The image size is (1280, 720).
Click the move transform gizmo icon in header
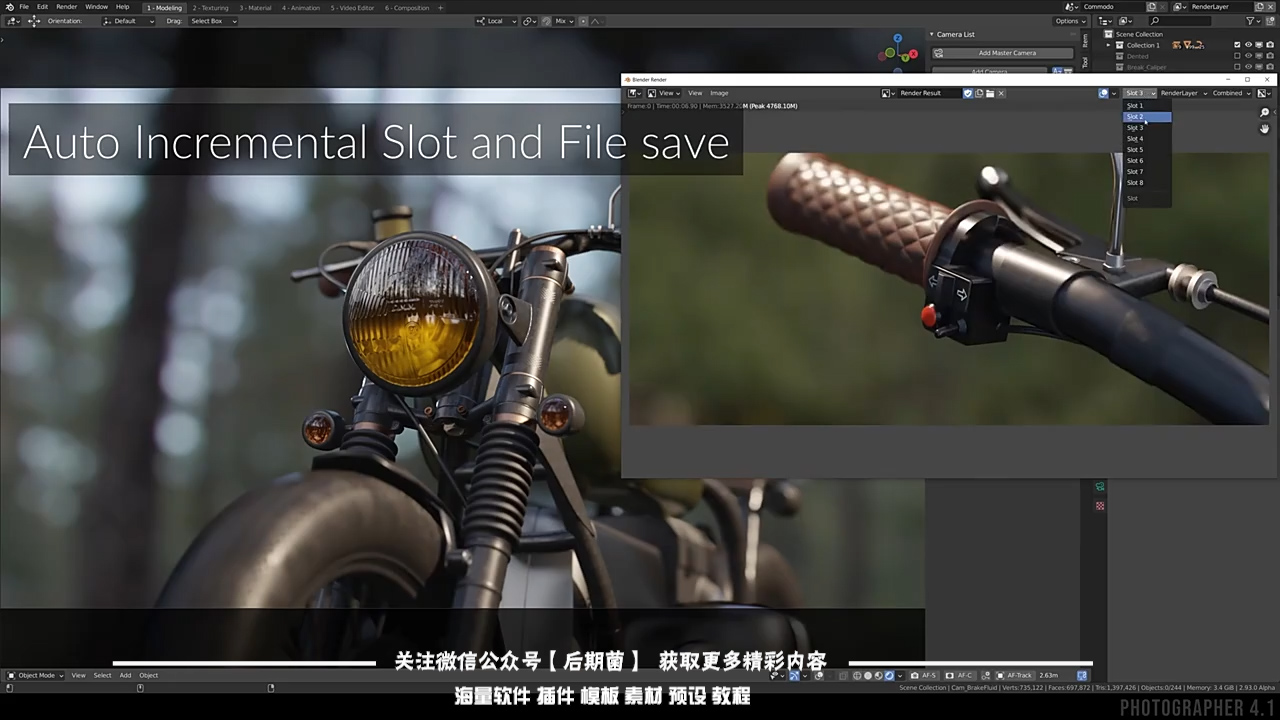34,21
